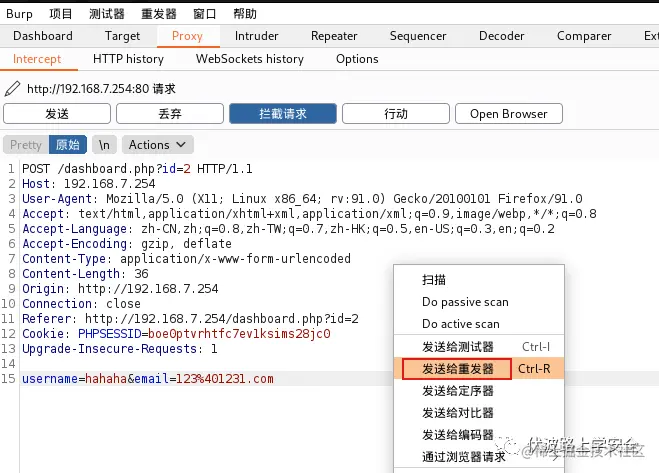This screenshot has height=473, width=659.
Task: Choose Do active scan in context menu
Action: 479,324
